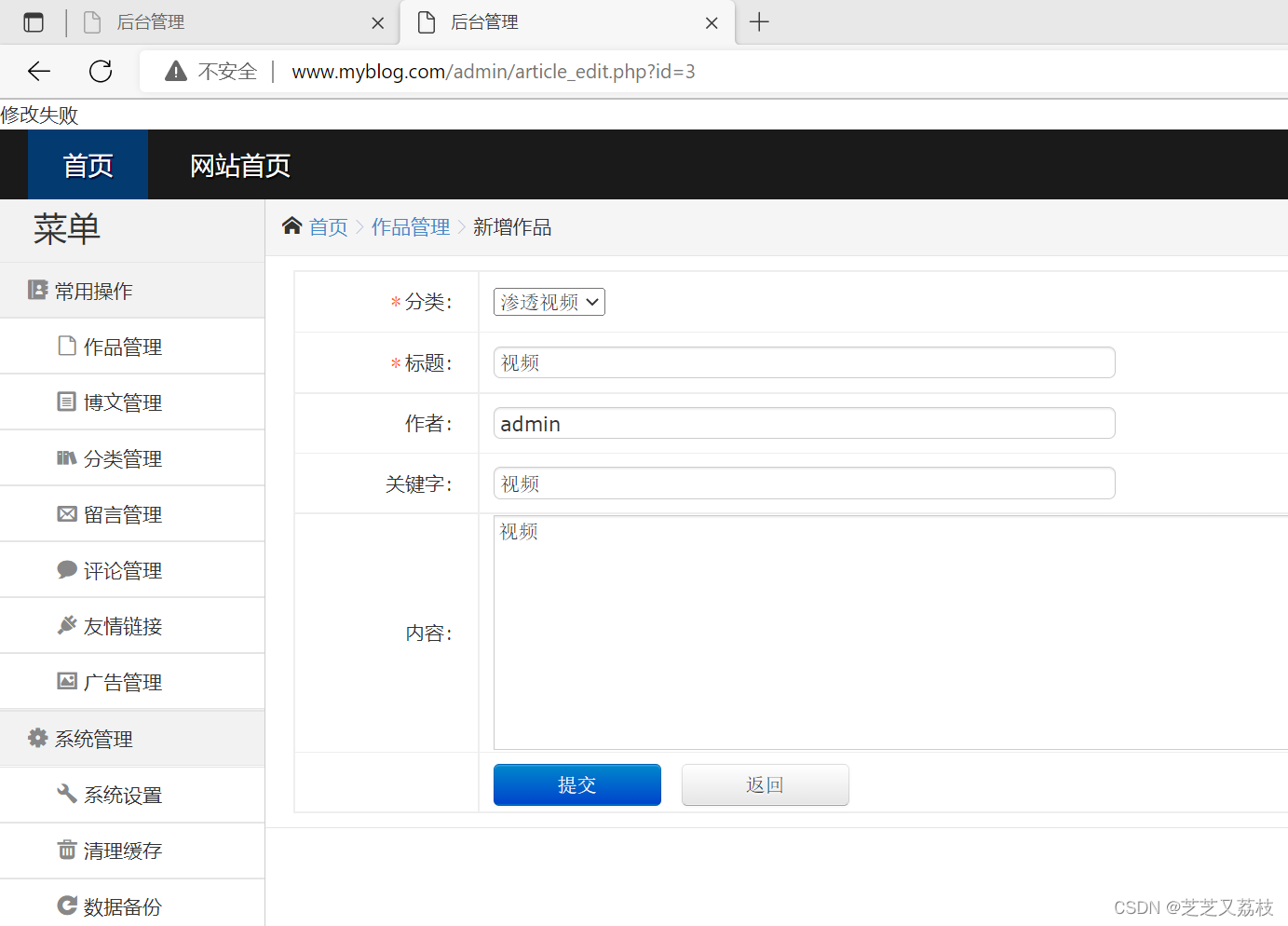Click the trash icon beside 清理缓存

point(67,850)
